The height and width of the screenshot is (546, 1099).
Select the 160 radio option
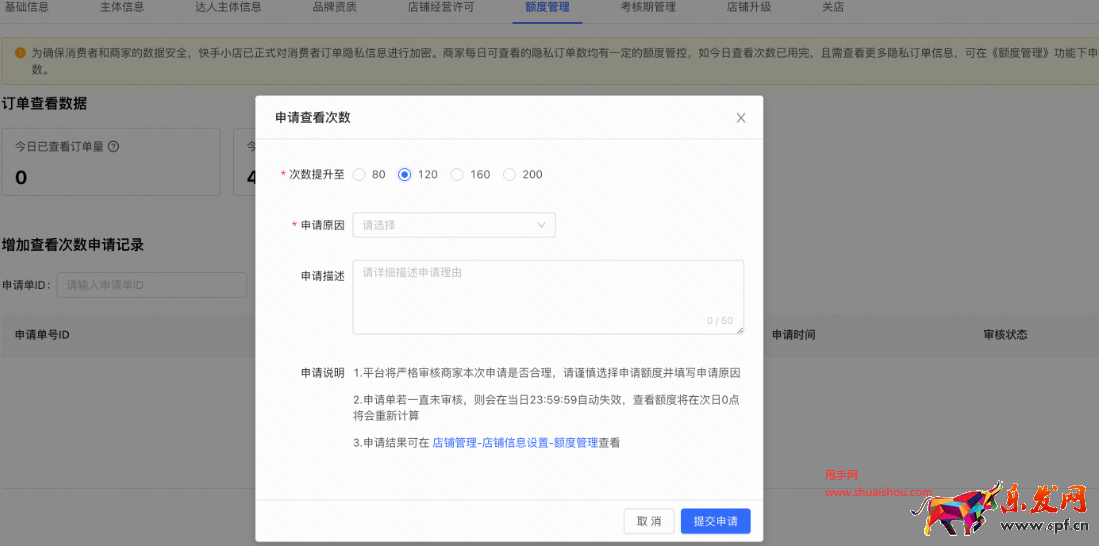coord(457,175)
